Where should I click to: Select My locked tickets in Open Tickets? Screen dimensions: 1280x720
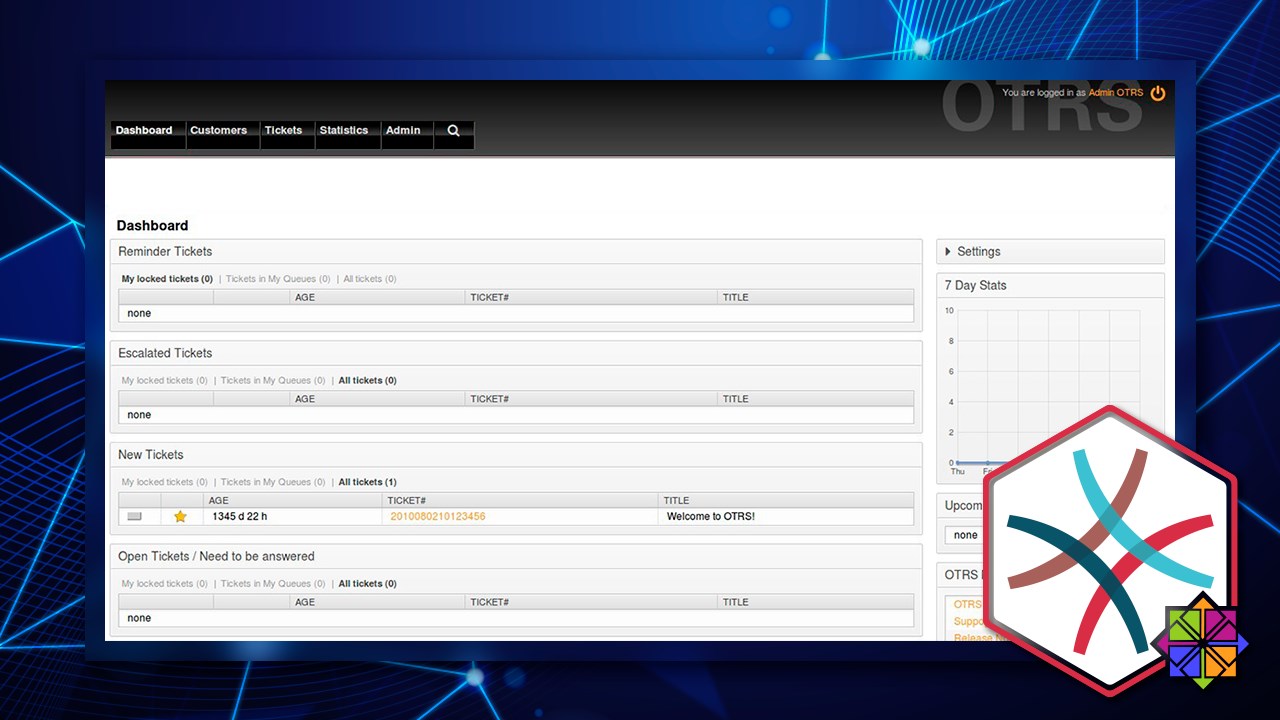click(x=165, y=584)
